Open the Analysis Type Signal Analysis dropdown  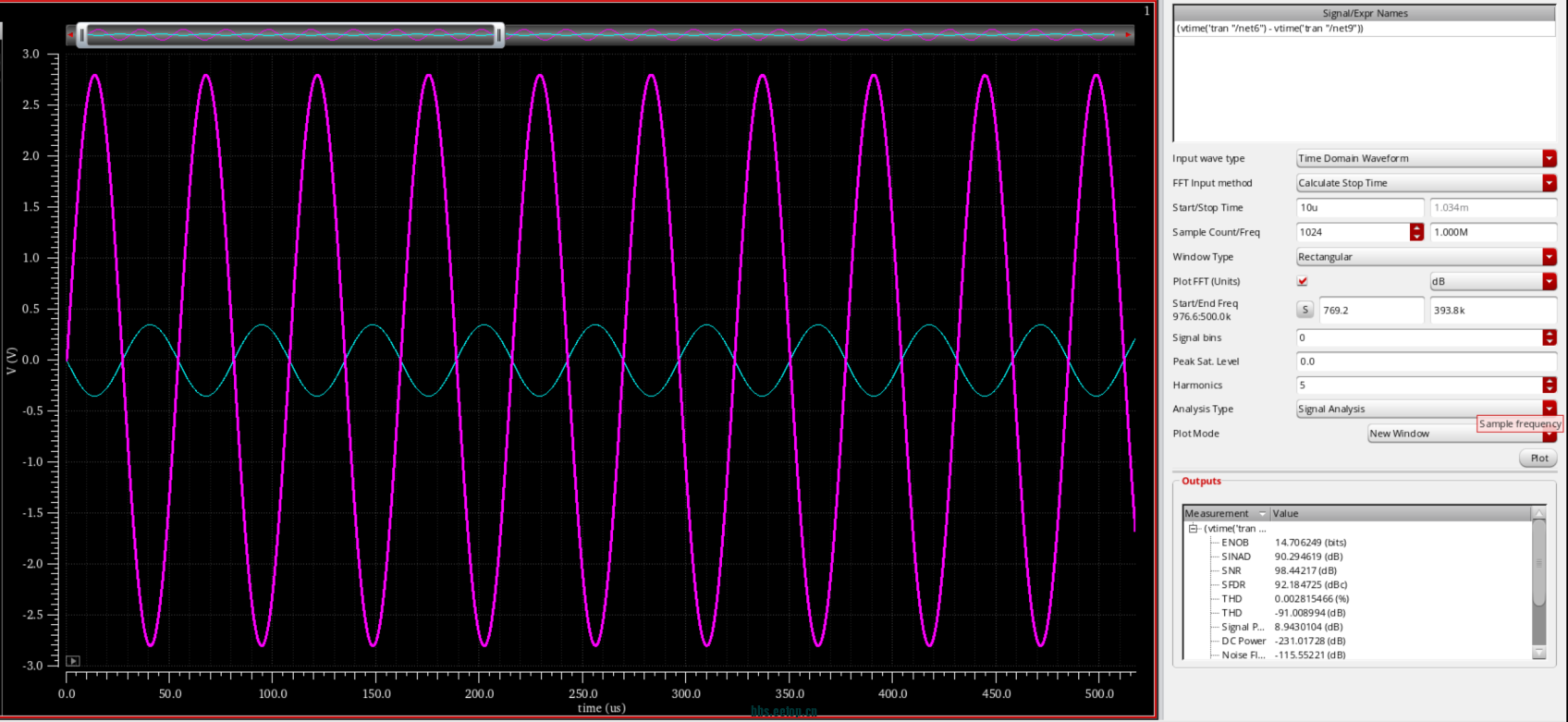click(x=1426, y=409)
